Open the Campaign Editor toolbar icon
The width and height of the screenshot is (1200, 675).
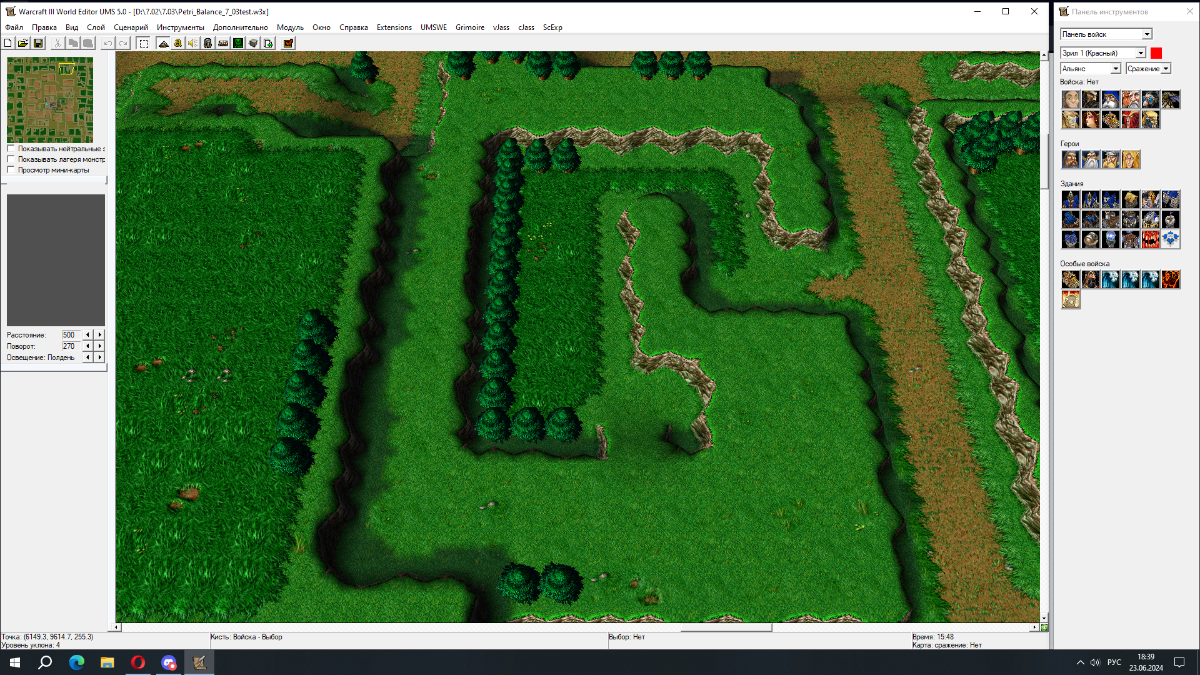[222, 43]
